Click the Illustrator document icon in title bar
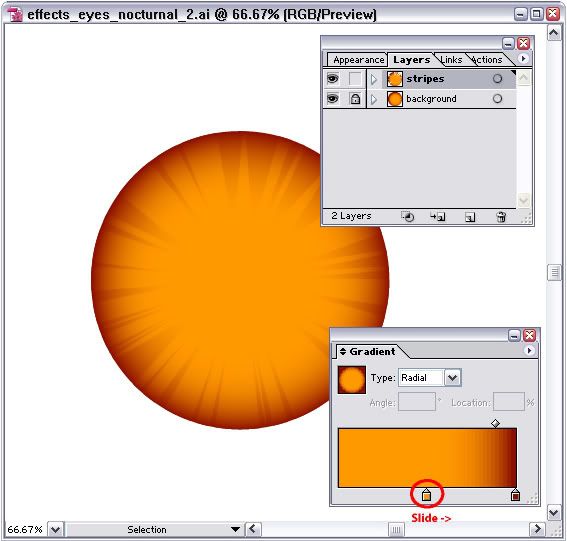 (x=15, y=14)
